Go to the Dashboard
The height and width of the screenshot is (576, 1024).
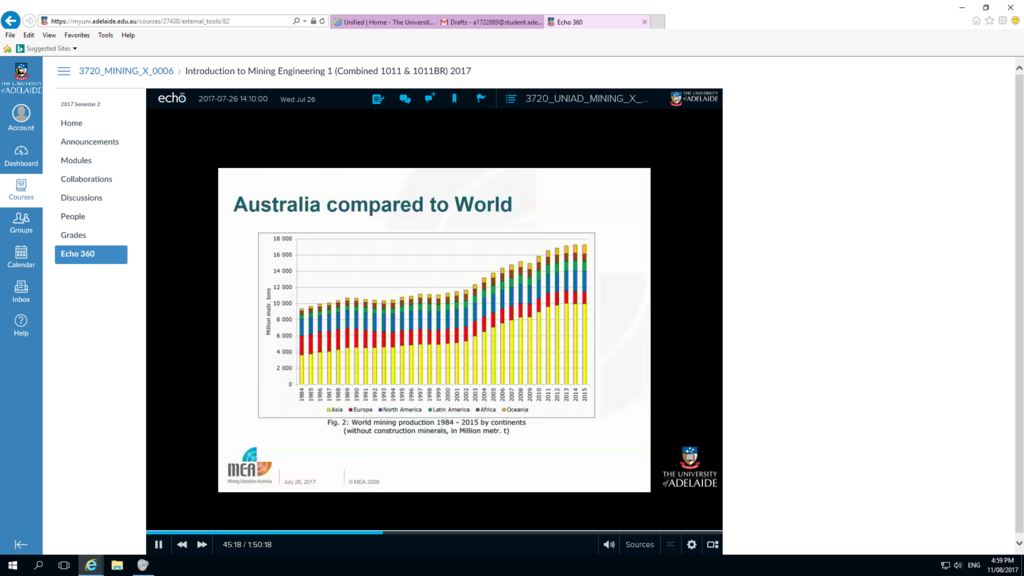[21, 156]
